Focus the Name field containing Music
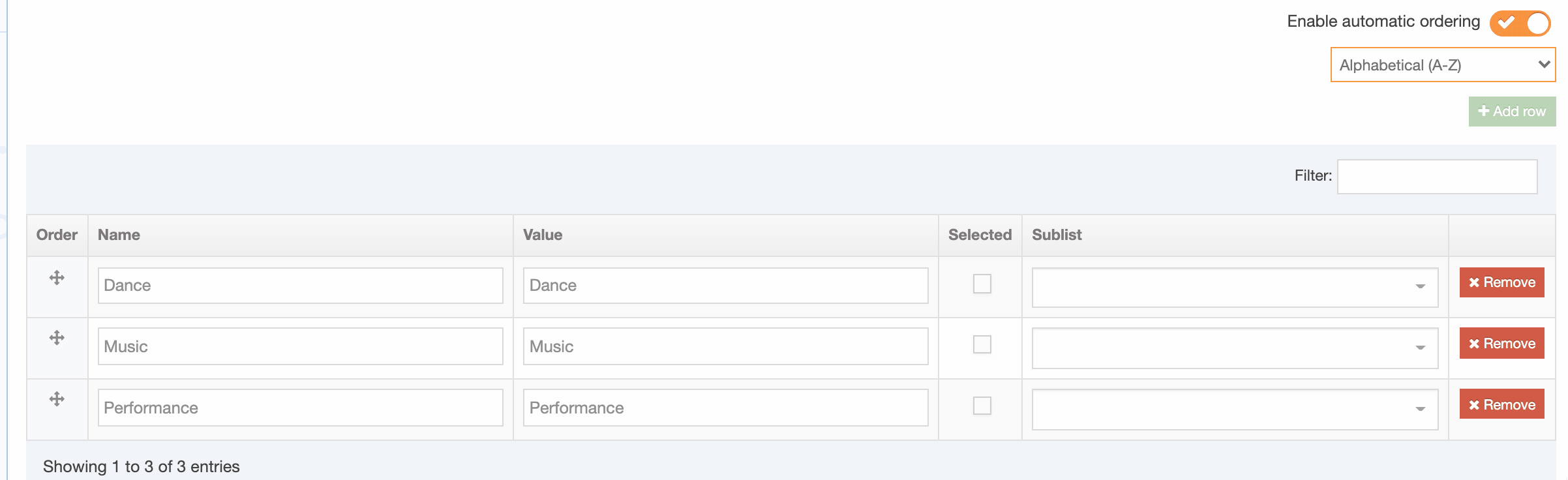Viewport: 1568px width, 480px height. pos(300,346)
